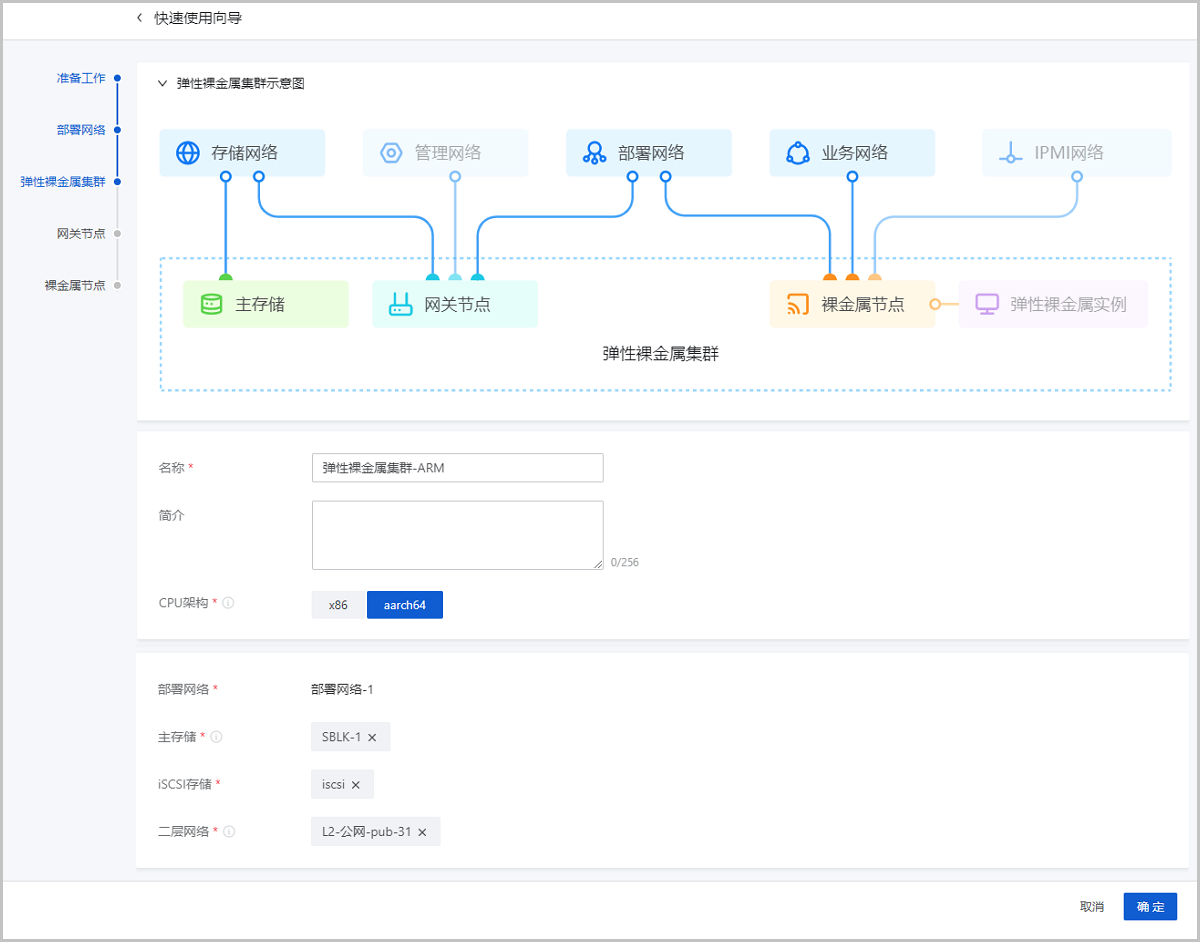Screen dimensions: 1200x942
Task: Select x86 CPU architecture
Action: pos(338,605)
